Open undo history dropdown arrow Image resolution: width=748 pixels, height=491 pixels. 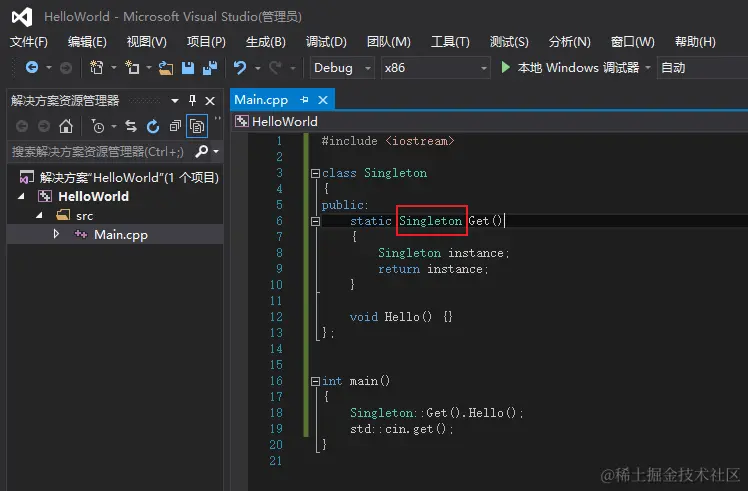(x=258, y=68)
